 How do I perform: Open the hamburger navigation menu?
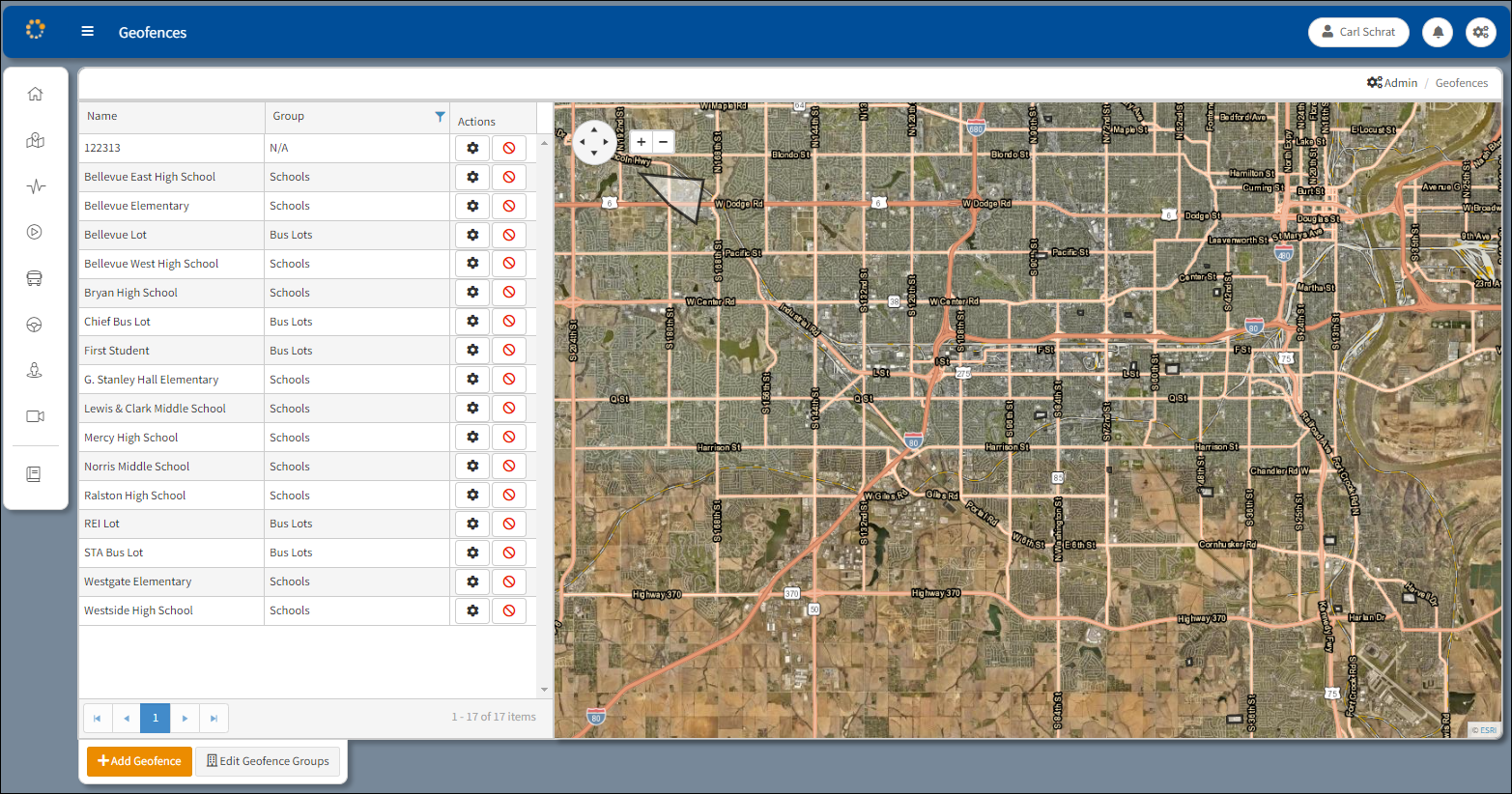(88, 32)
